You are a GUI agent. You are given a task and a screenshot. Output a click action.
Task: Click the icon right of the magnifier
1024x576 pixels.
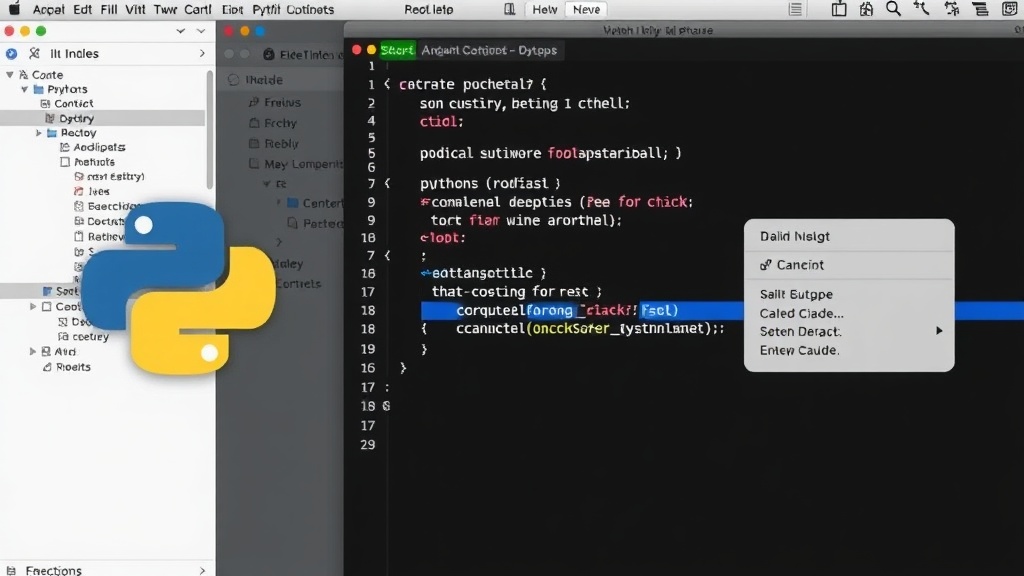click(x=921, y=8)
